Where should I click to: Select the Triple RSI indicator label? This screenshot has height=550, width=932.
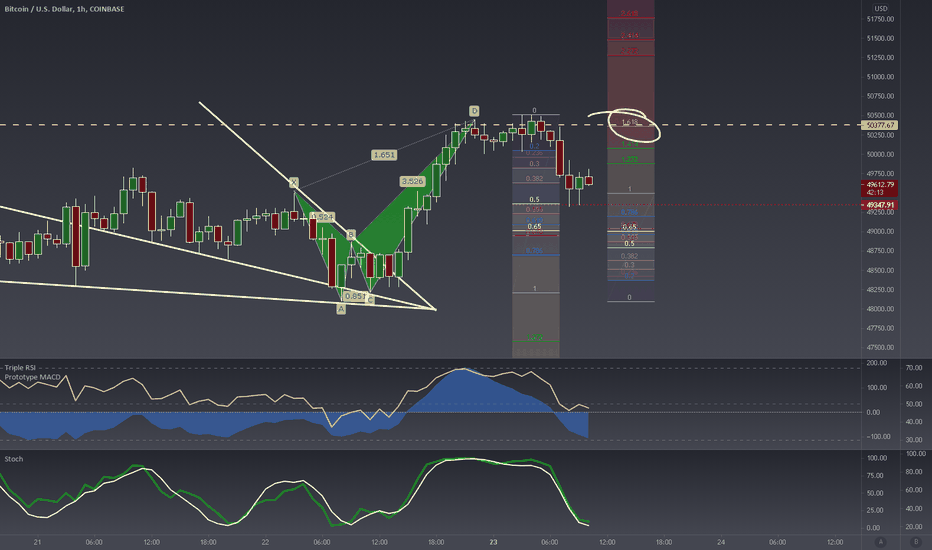(x=20, y=367)
